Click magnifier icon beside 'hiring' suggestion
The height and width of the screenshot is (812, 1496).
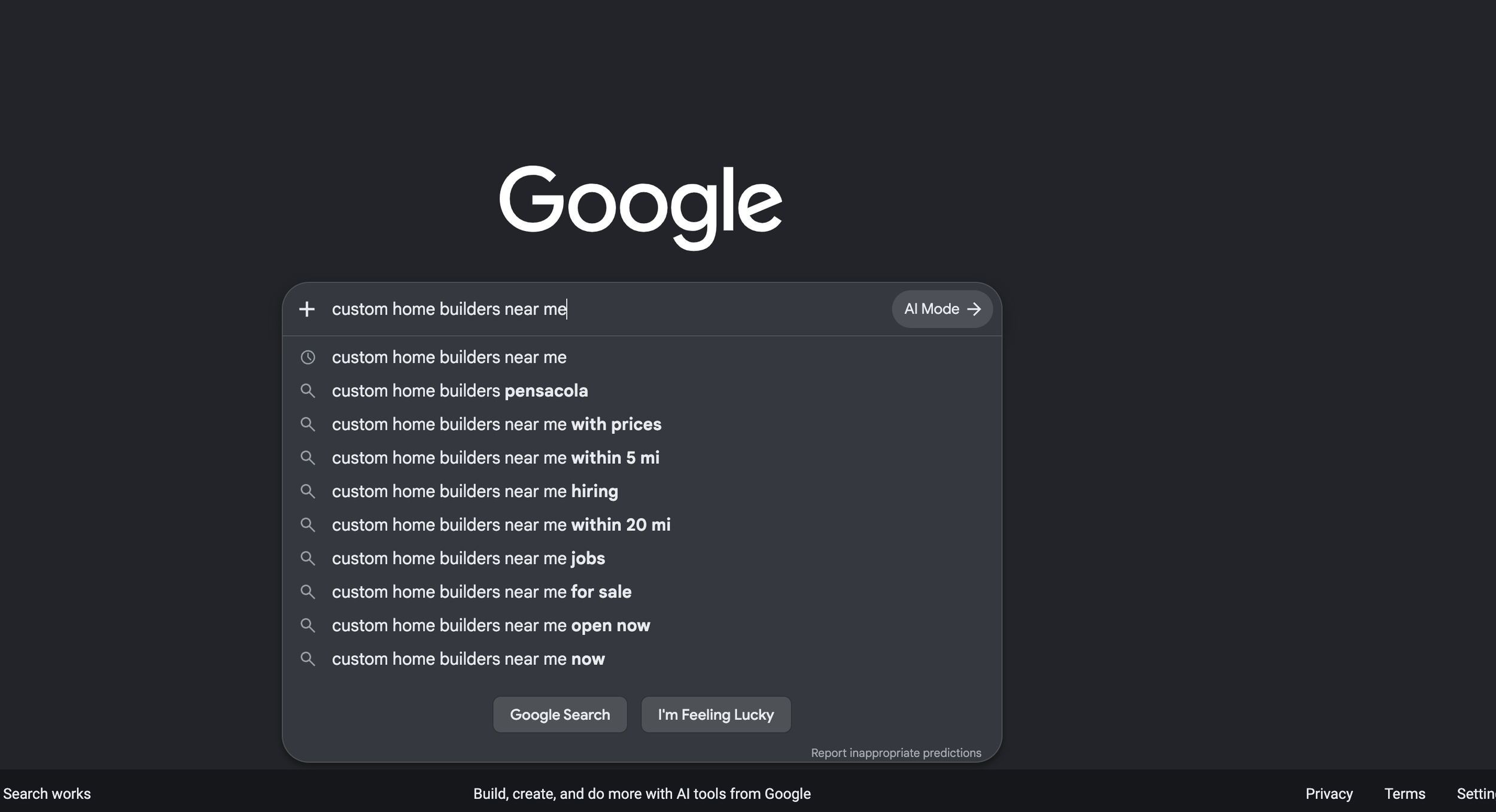tap(308, 491)
